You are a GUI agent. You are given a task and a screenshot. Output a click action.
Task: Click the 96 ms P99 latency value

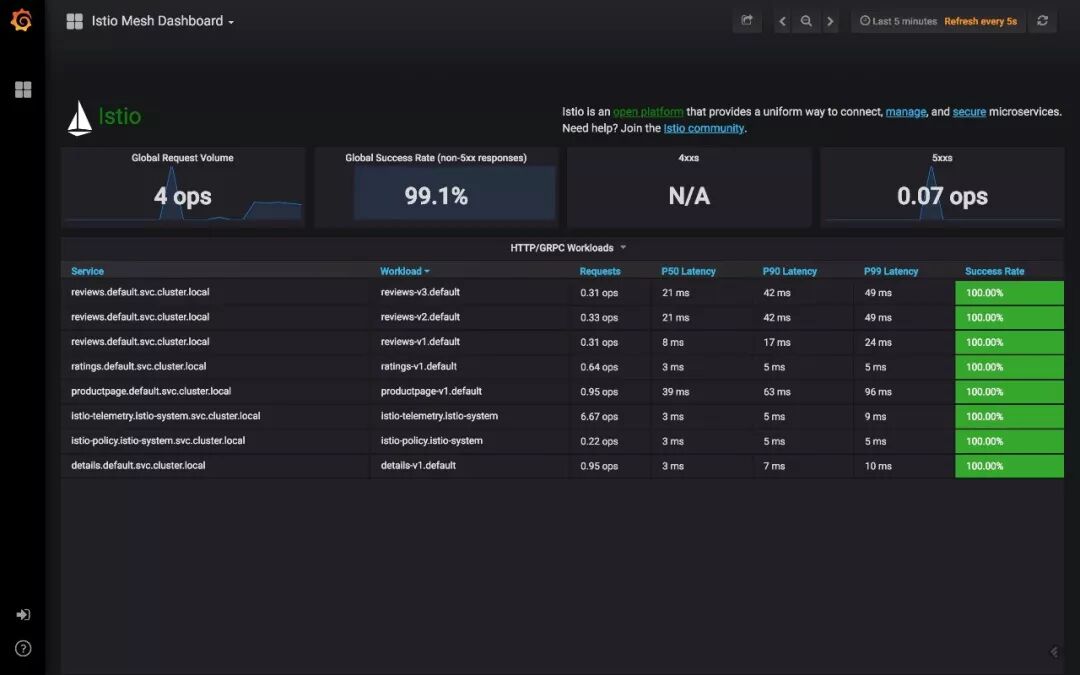tap(878, 392)
